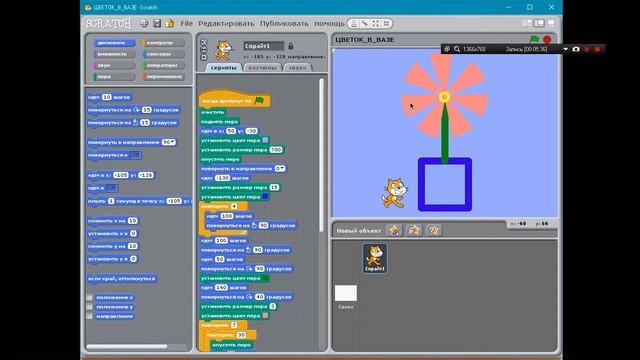
Task: Open the помощь menu
Action: tap(329, 24)
